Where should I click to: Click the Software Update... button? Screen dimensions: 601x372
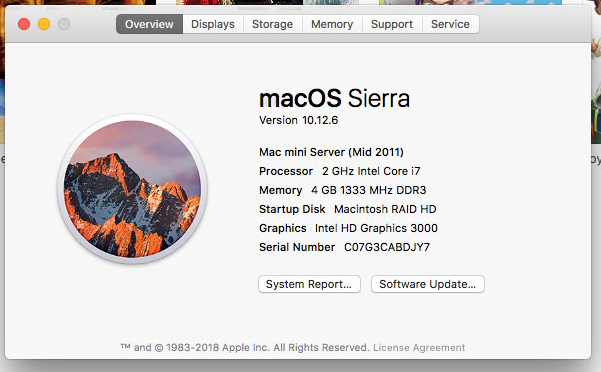[428, 284]
